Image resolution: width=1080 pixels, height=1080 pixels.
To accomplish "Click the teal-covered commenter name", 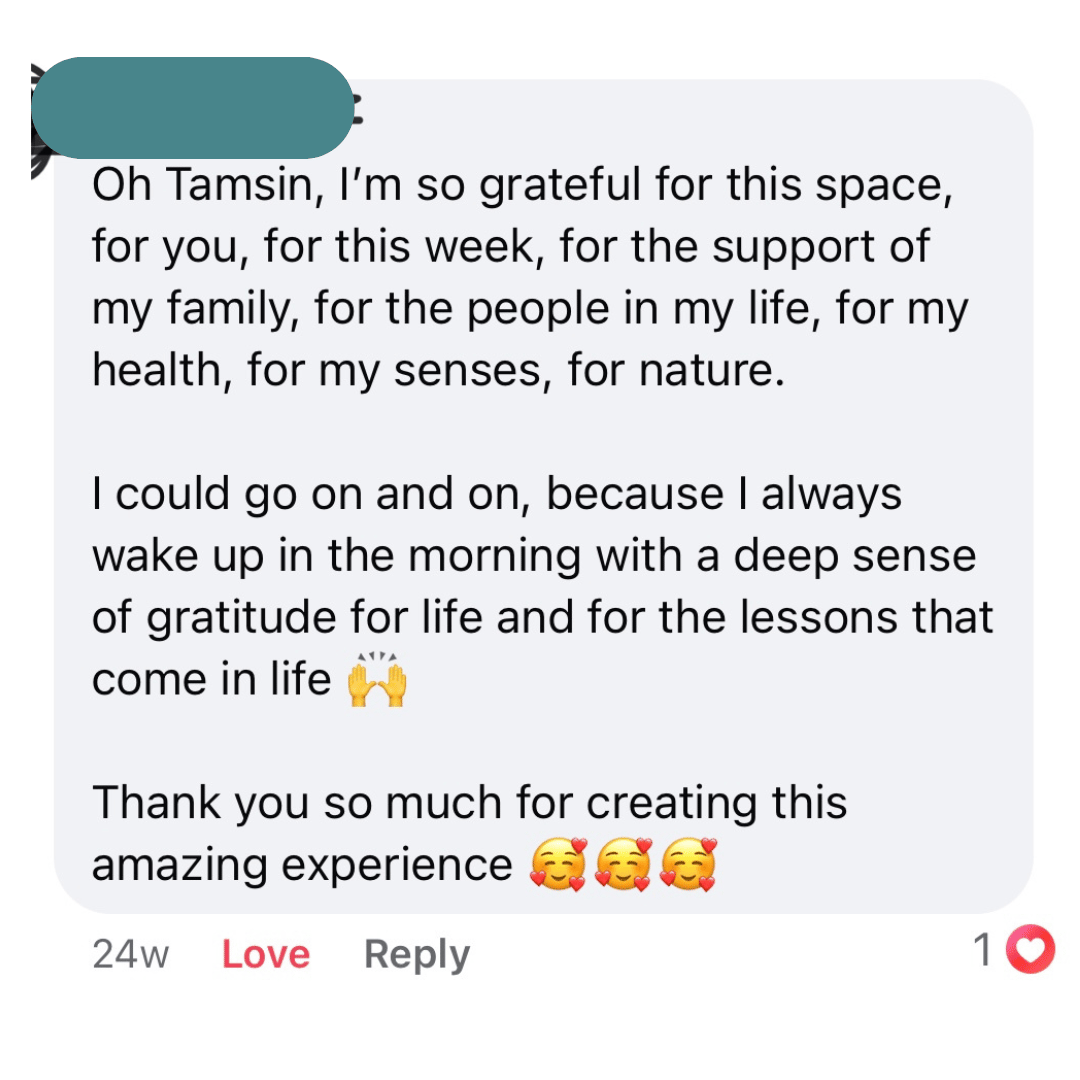I will (x=192, y=108).
